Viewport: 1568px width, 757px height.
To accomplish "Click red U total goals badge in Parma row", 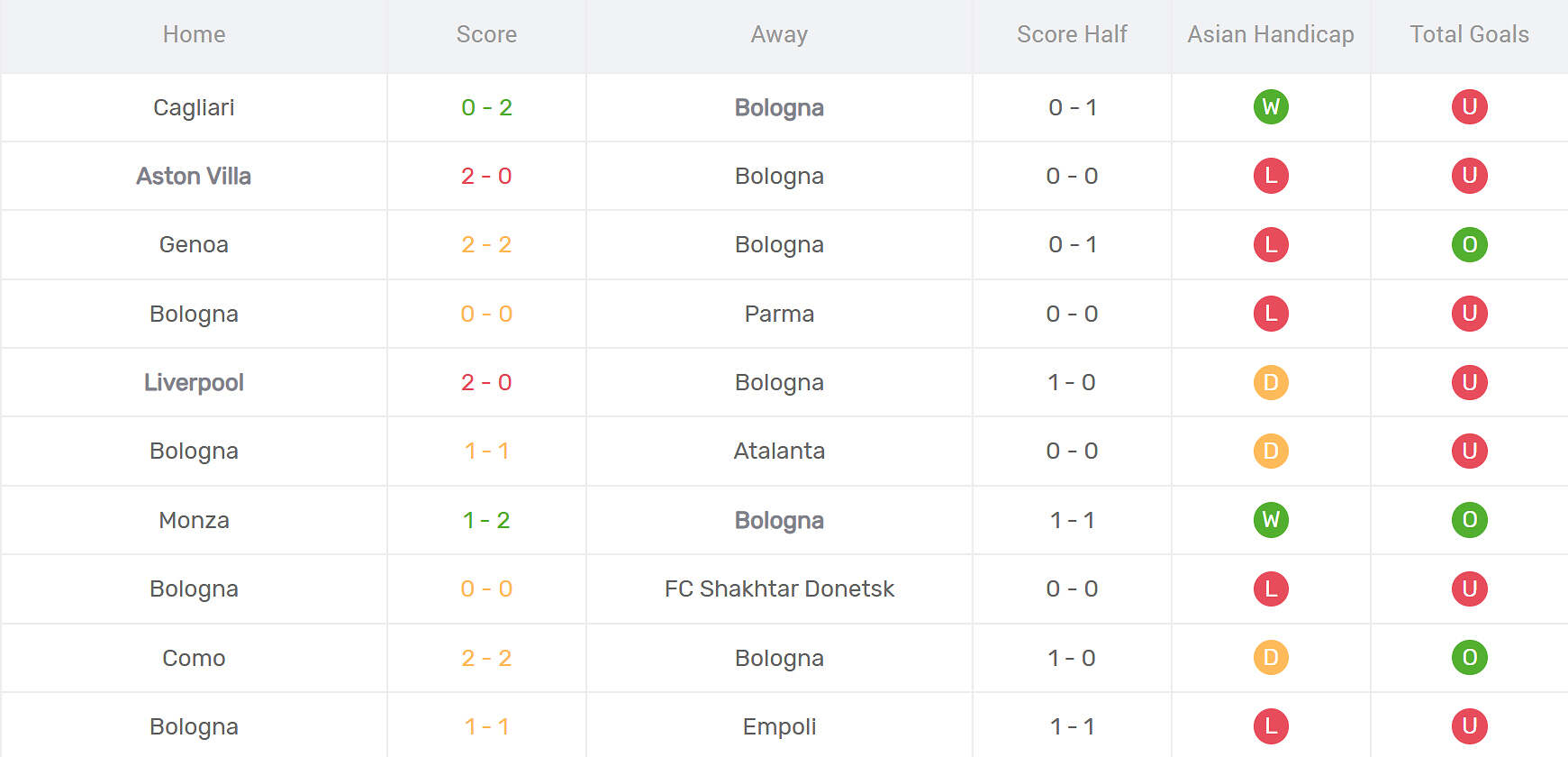I will pos(1469,314).
